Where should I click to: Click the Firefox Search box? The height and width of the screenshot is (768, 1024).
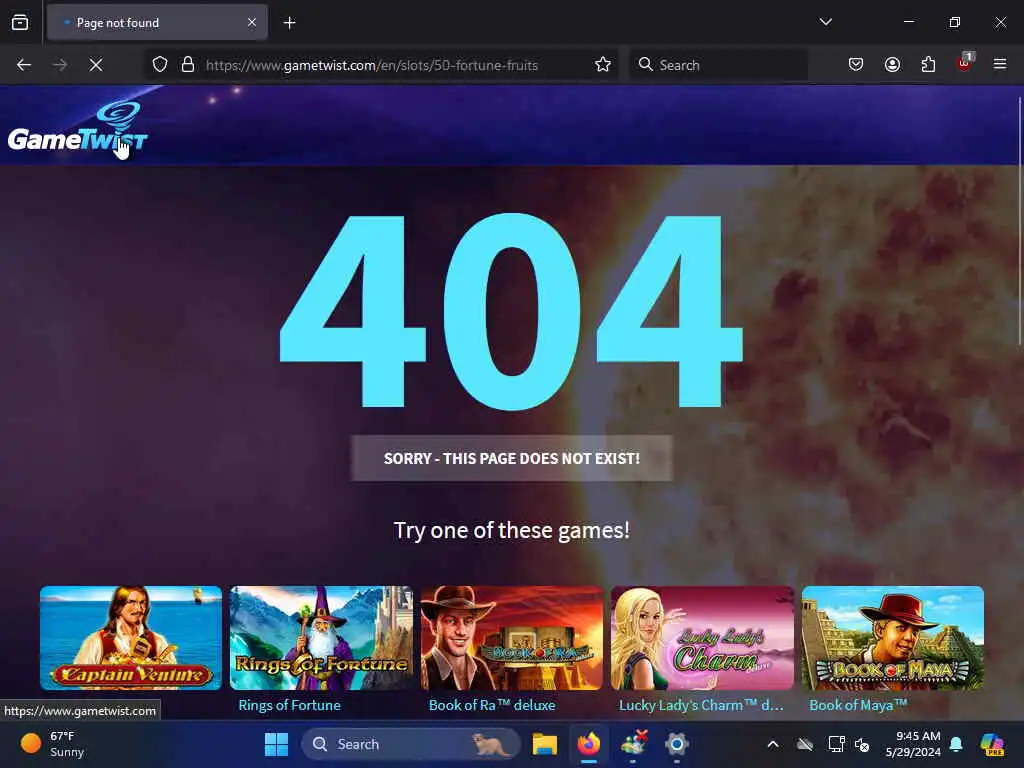718,65
